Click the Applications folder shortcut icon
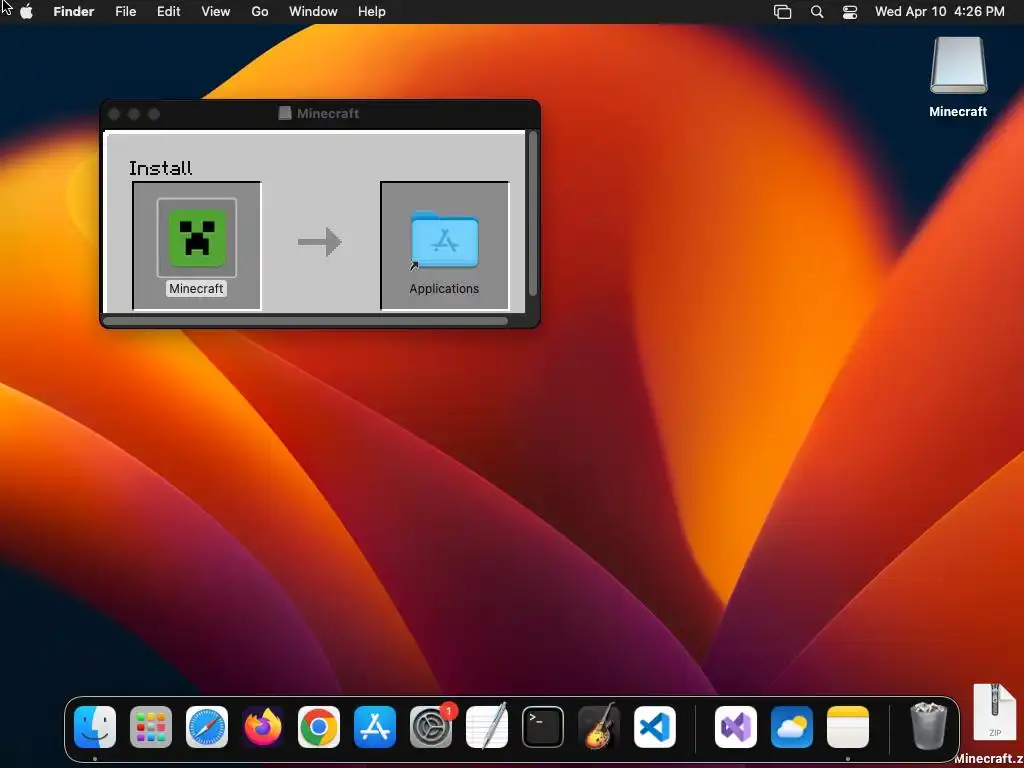This screenshot has width=1024, height=768. pos(445,240)
